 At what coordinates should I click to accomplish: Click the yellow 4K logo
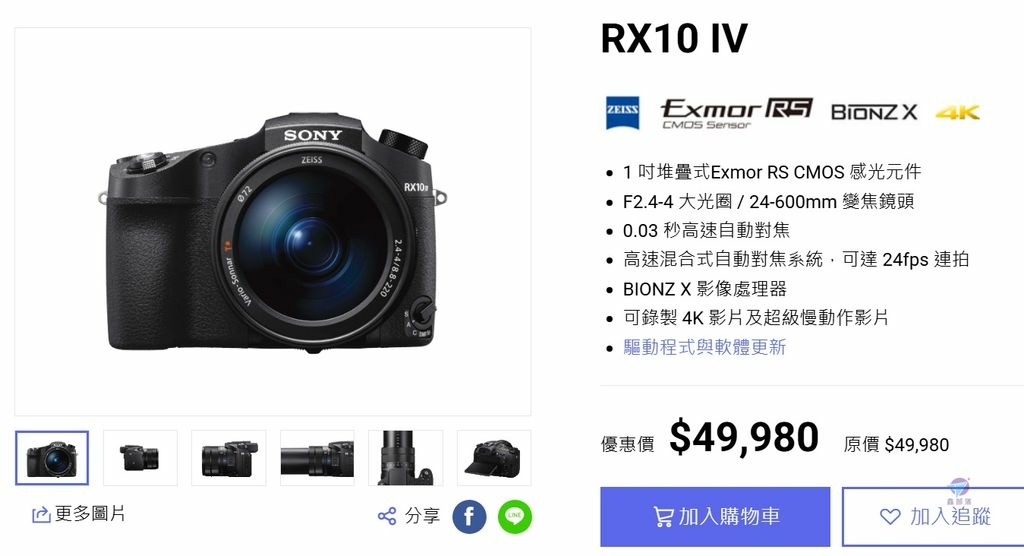click(x=957, y=112)
